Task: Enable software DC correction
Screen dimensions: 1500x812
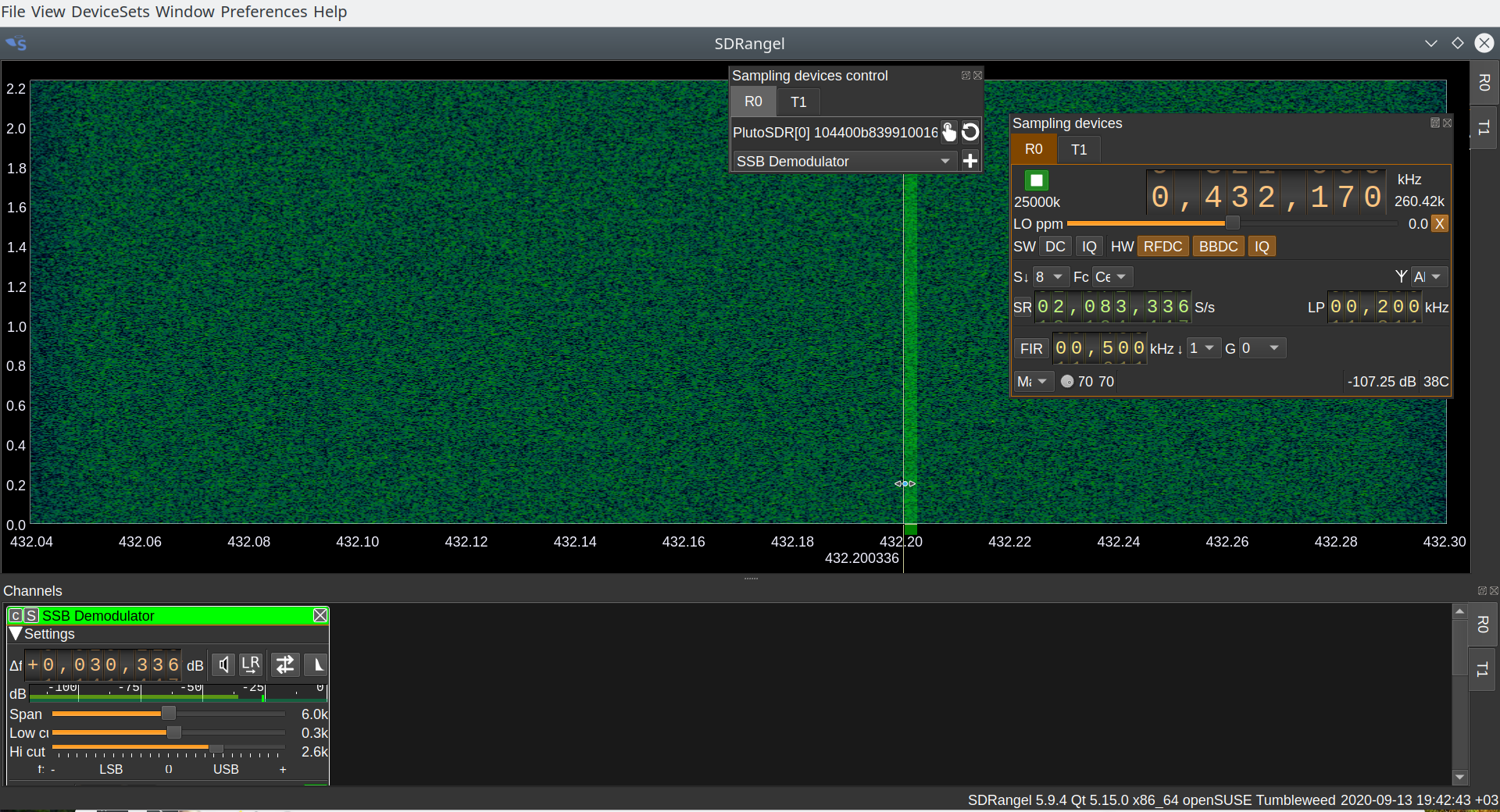Action: tap(1055, 247)
